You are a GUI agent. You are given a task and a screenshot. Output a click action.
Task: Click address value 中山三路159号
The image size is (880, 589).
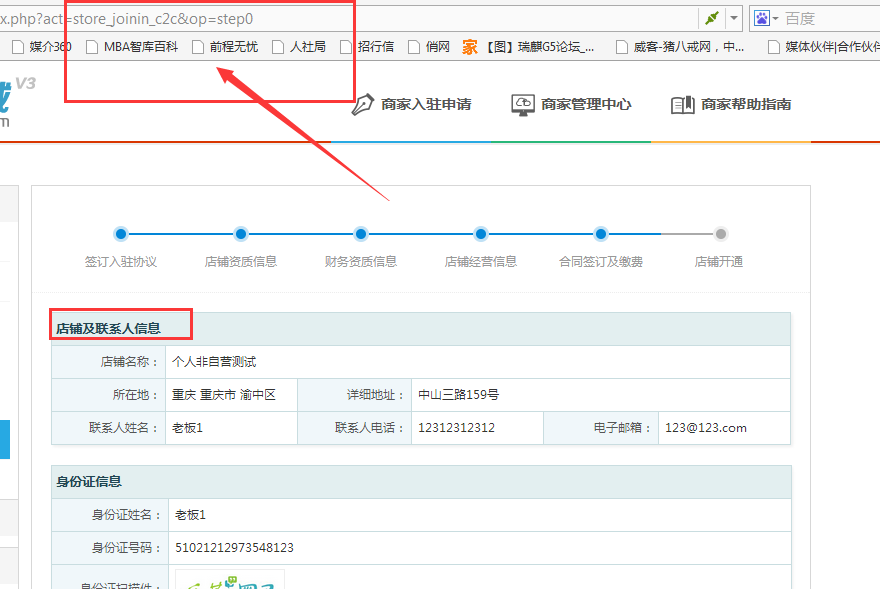click(x=459, y=395)
